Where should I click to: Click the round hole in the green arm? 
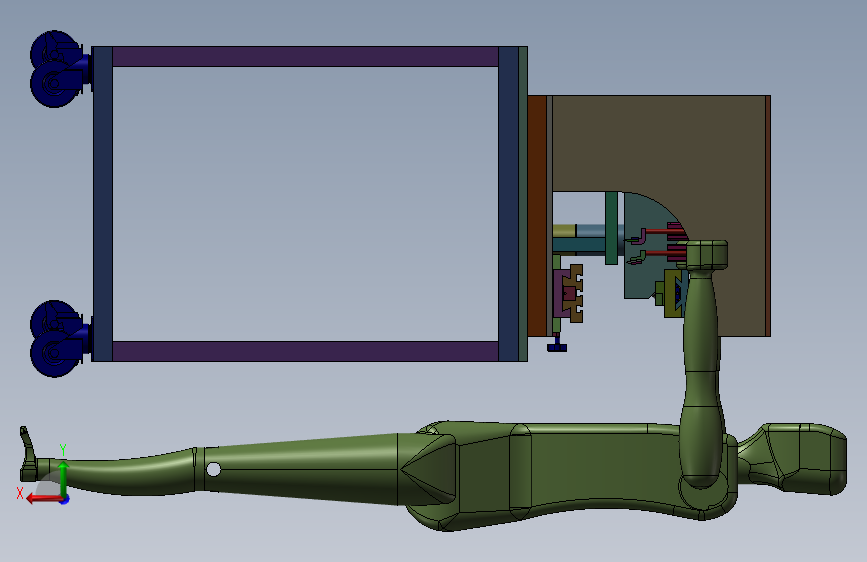[x=213, y=470]
